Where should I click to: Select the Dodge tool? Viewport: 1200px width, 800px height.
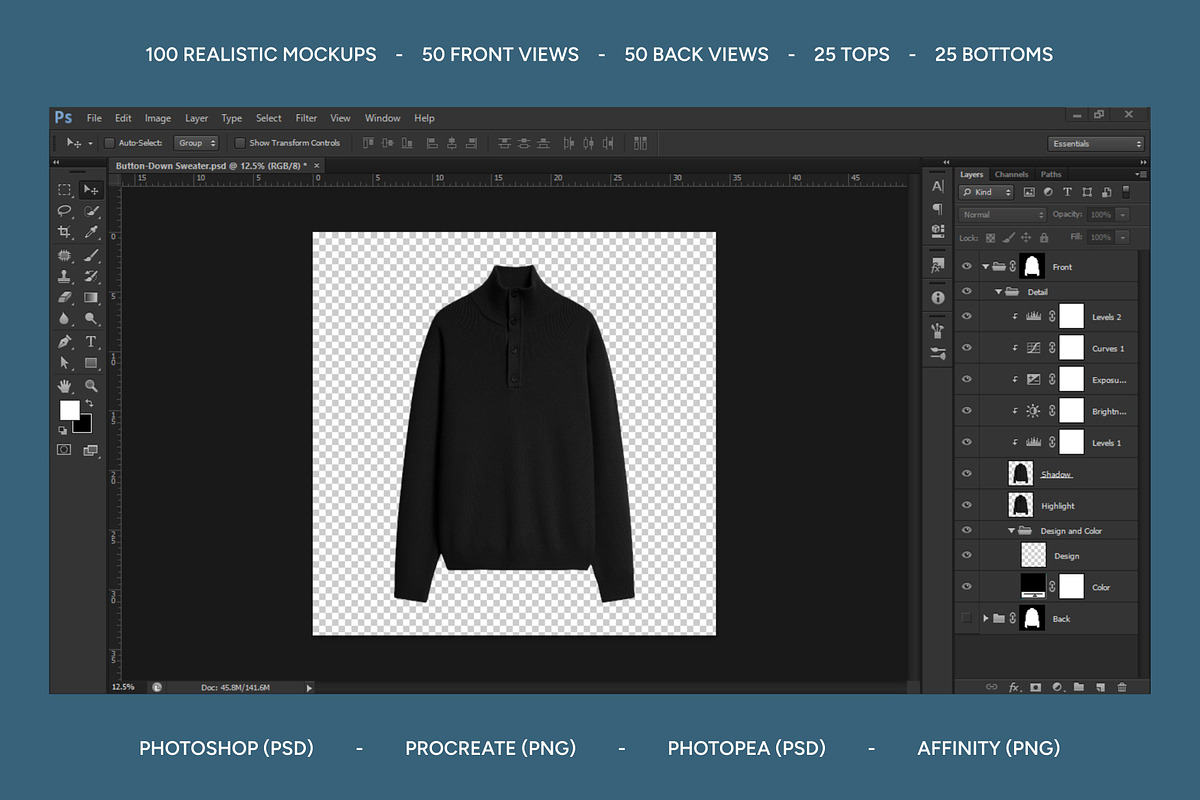coord(91,318)
